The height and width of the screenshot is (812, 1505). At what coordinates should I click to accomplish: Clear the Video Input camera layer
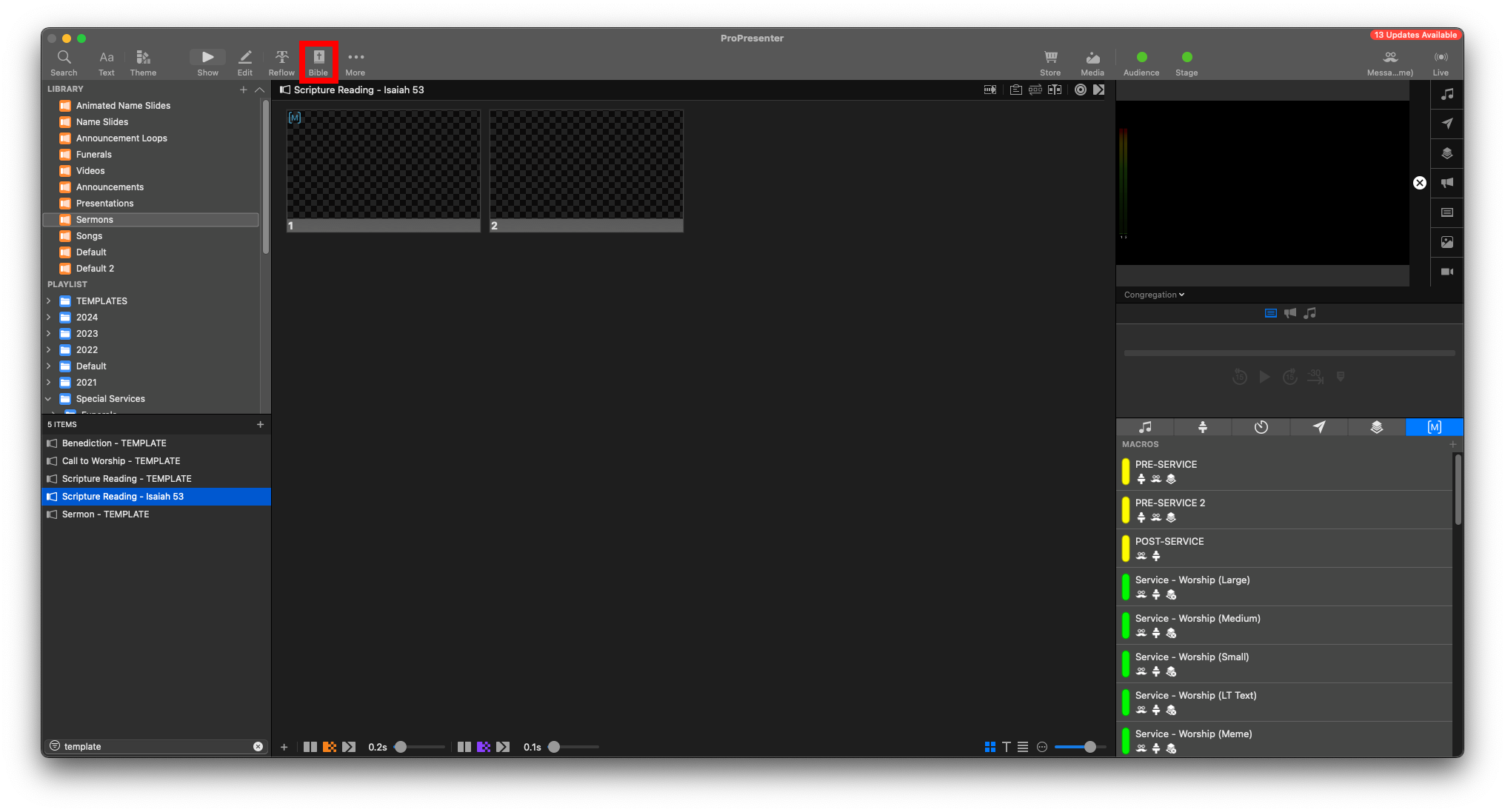point(1446,272)
